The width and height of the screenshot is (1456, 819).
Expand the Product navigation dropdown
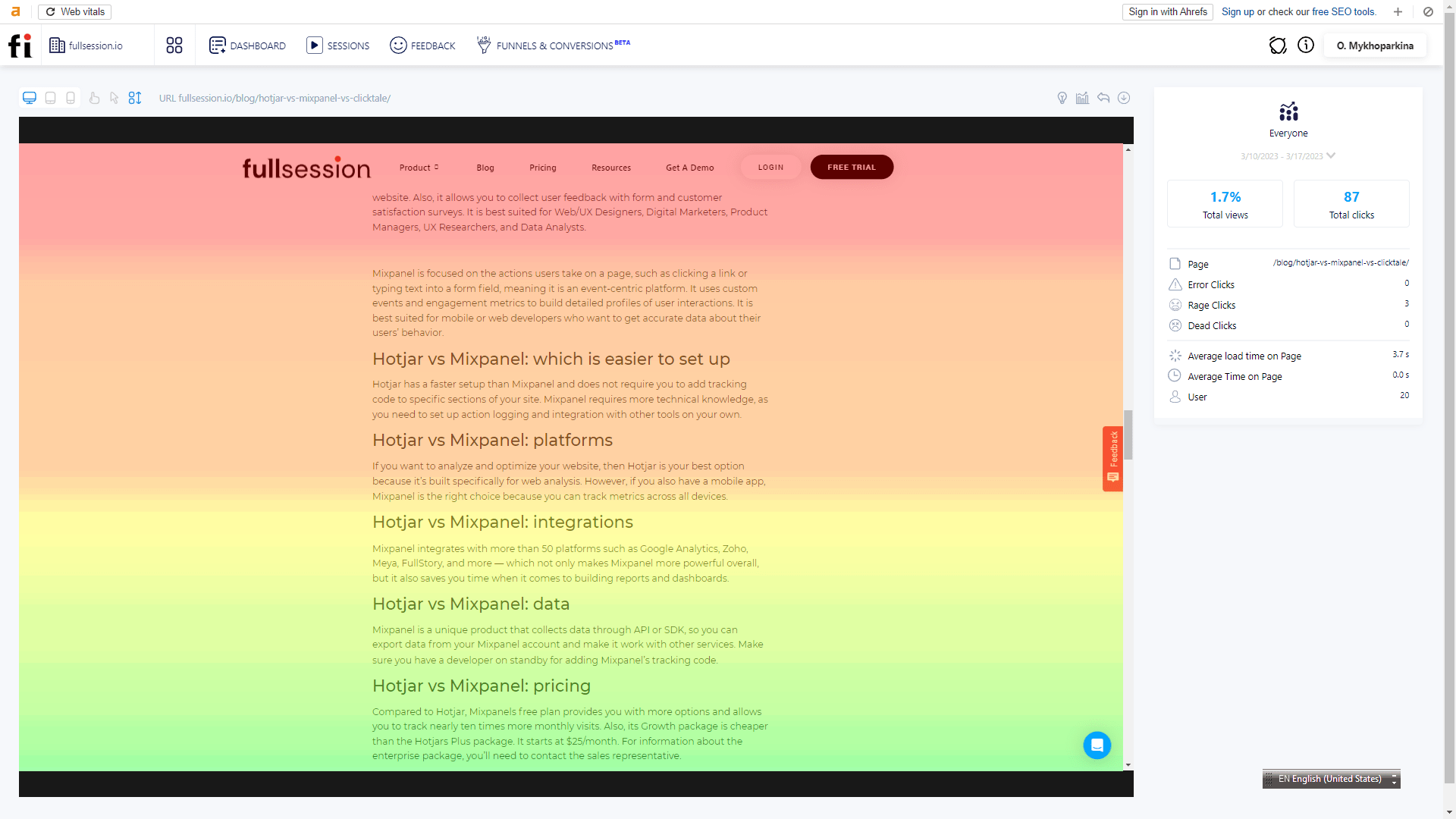pyautogui.click(x=418, y=167)
